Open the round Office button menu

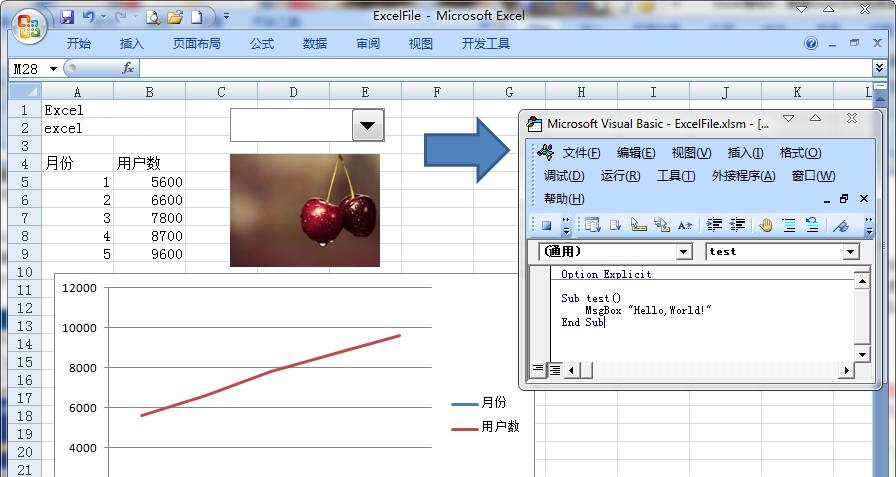click(29, 27)
